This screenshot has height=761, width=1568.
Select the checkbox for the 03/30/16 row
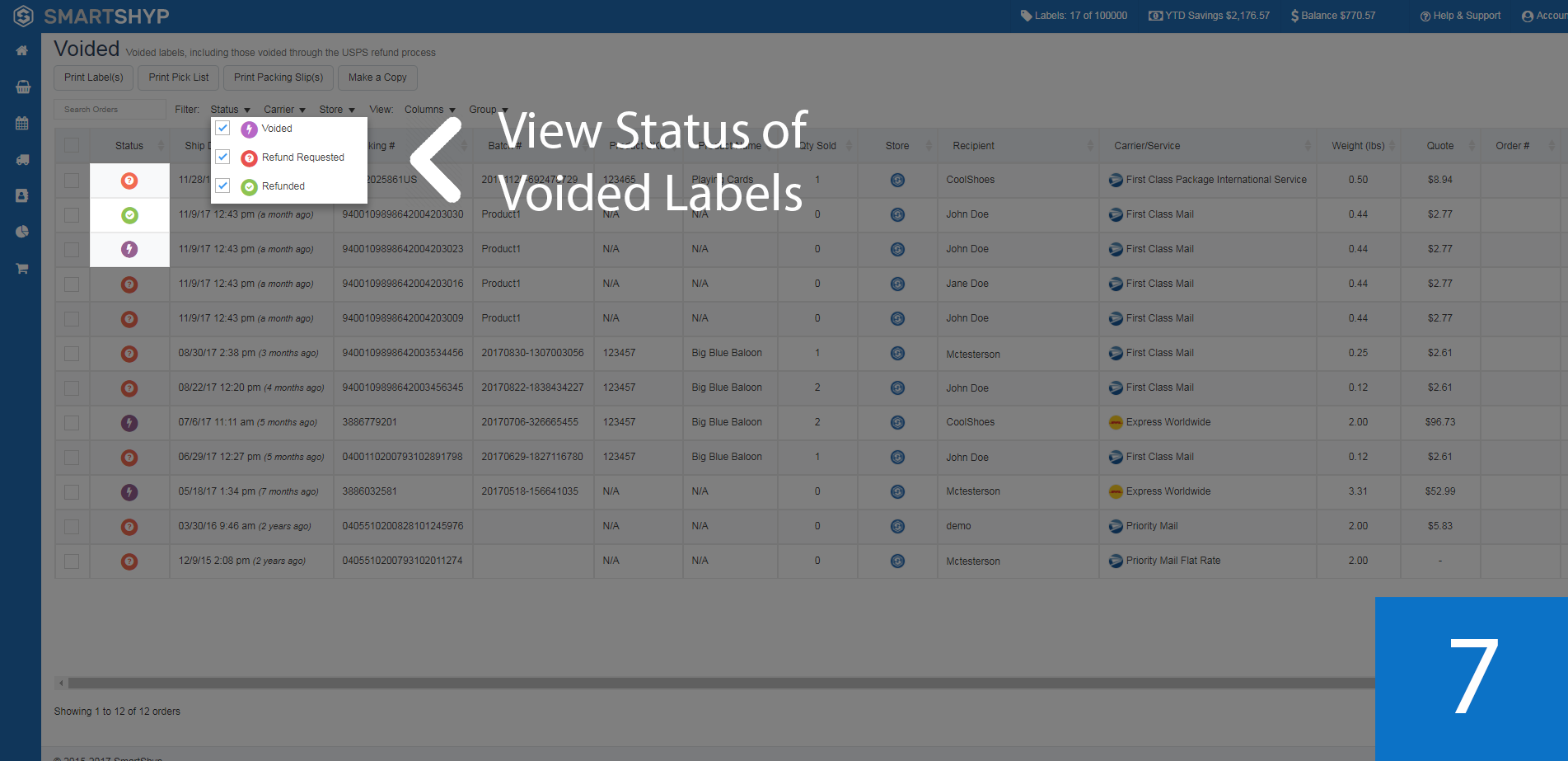click(x=72, y=527)
